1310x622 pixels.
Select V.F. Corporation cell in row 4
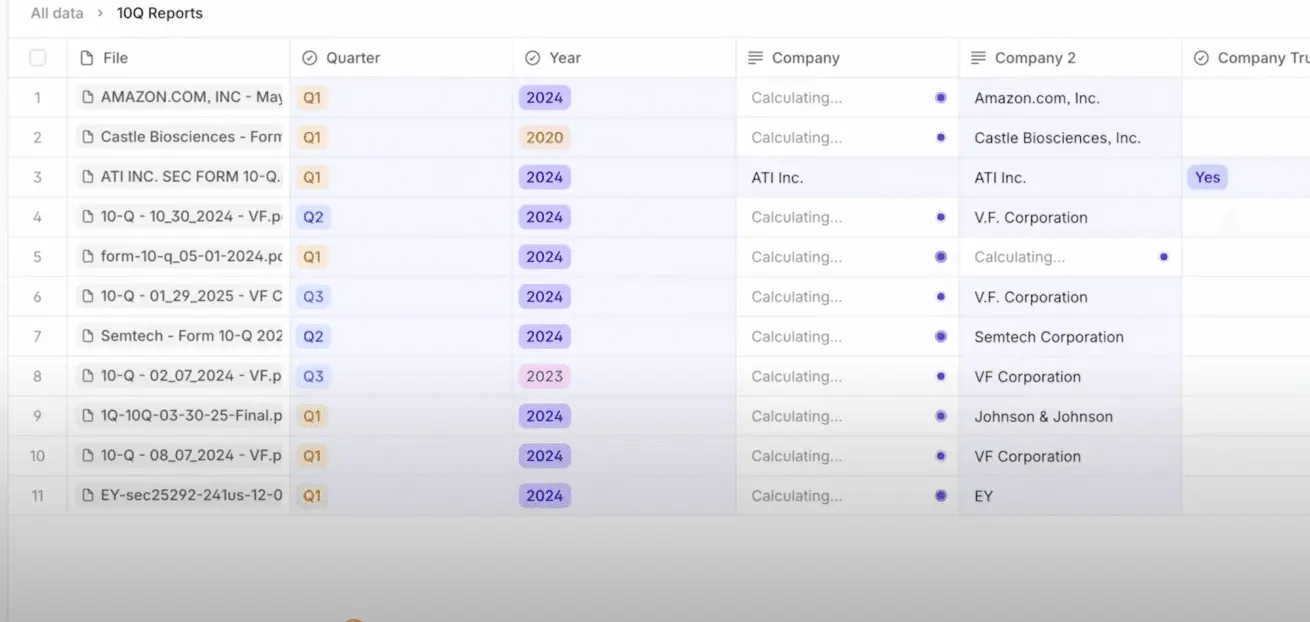1070,217
